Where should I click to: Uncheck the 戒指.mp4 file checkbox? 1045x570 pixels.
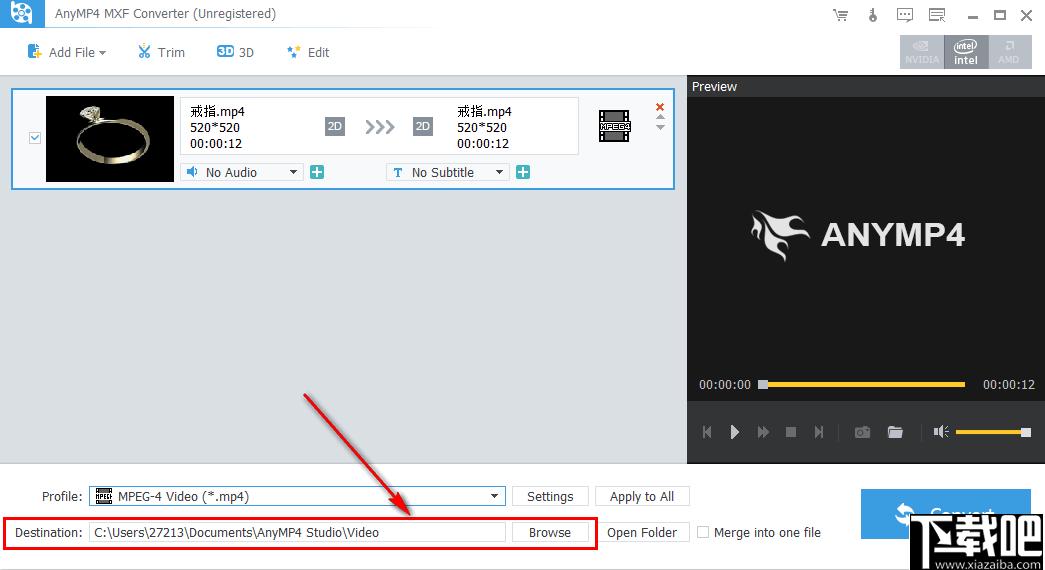[35, 138]
